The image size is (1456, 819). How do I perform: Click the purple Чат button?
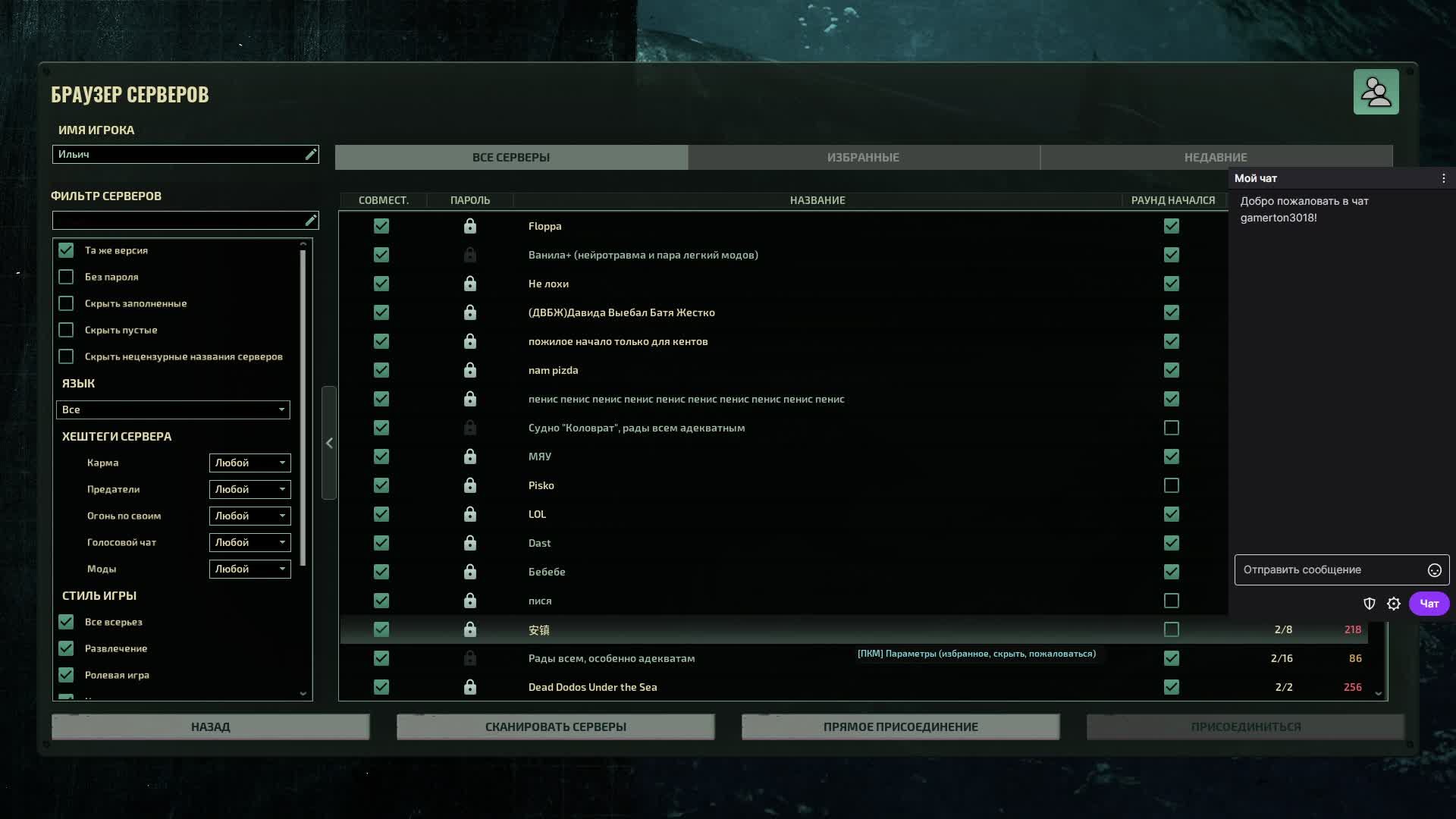click(1429, 604)
